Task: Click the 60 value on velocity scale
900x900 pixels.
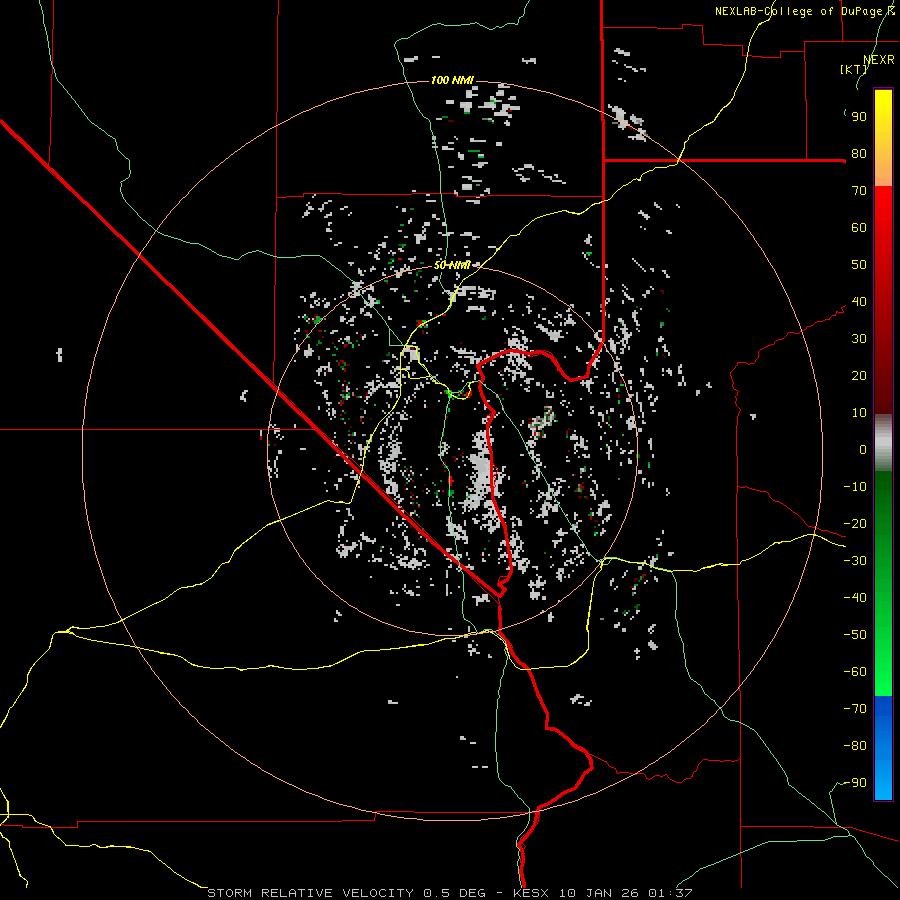Action: pos(859,228)
